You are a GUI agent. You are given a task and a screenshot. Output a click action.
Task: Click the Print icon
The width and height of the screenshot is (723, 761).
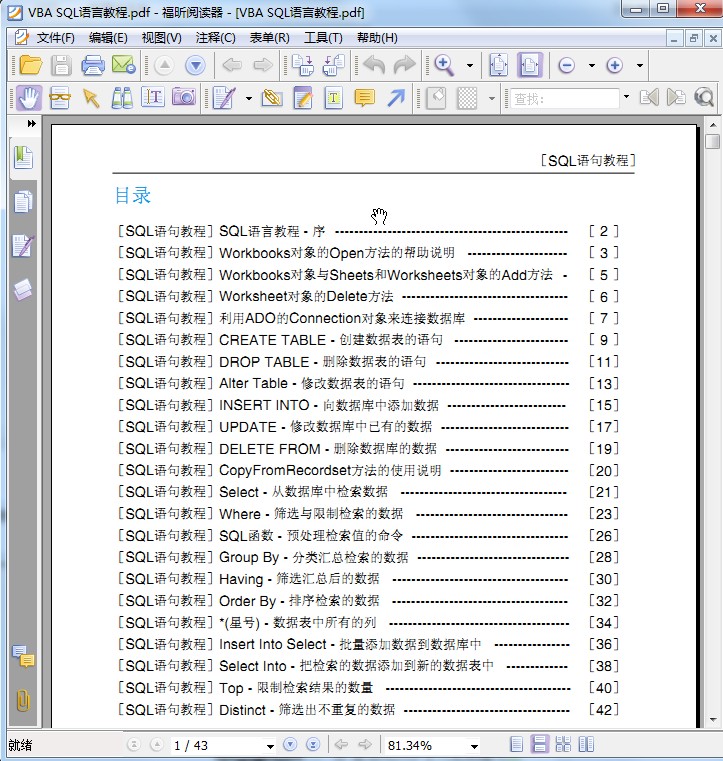[x=92, y=65]
